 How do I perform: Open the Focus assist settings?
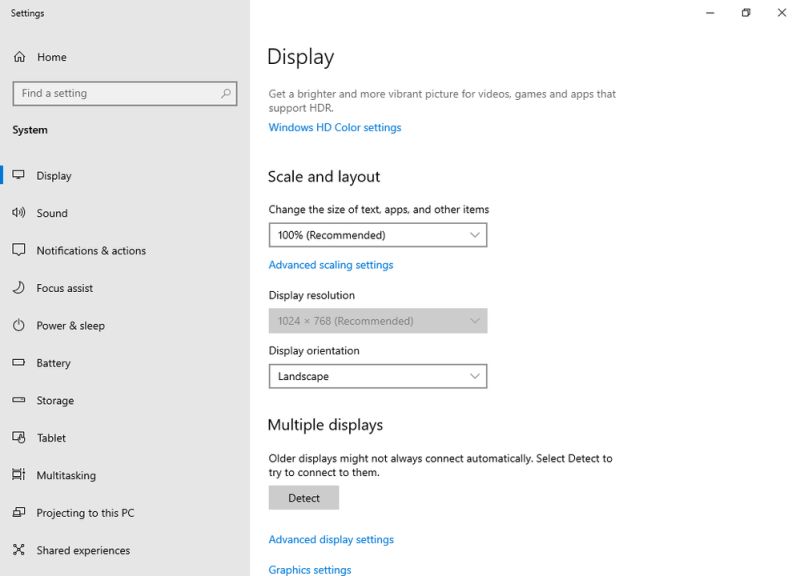point(65,288)
